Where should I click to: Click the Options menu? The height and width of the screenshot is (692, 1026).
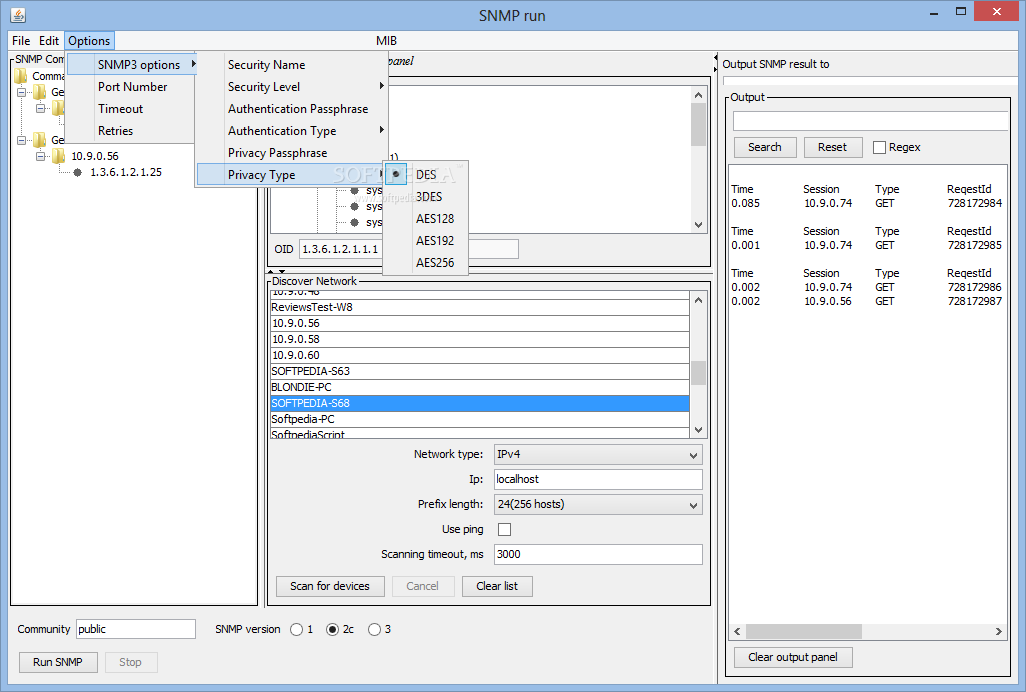pos(89,41)
